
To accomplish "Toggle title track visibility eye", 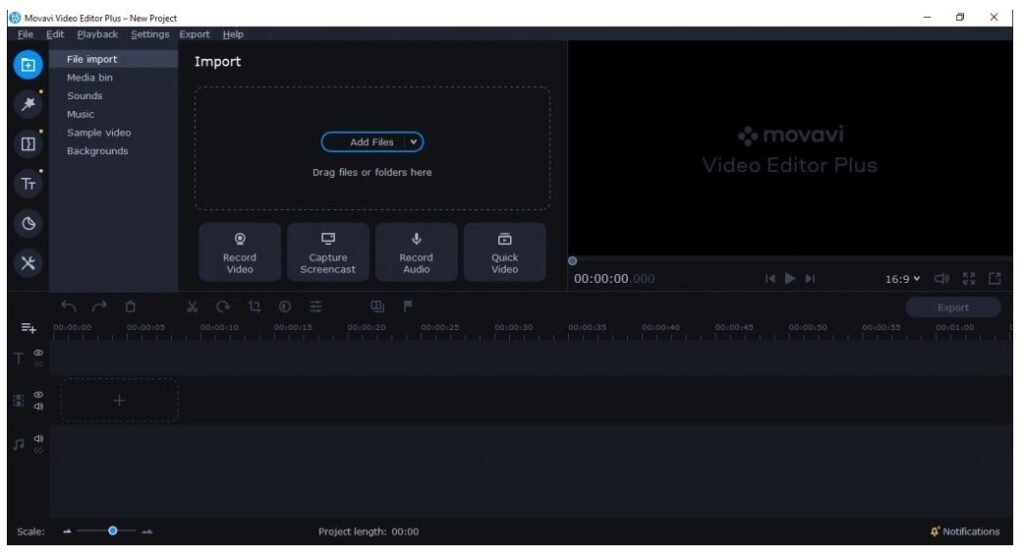I will pos(39,353).
